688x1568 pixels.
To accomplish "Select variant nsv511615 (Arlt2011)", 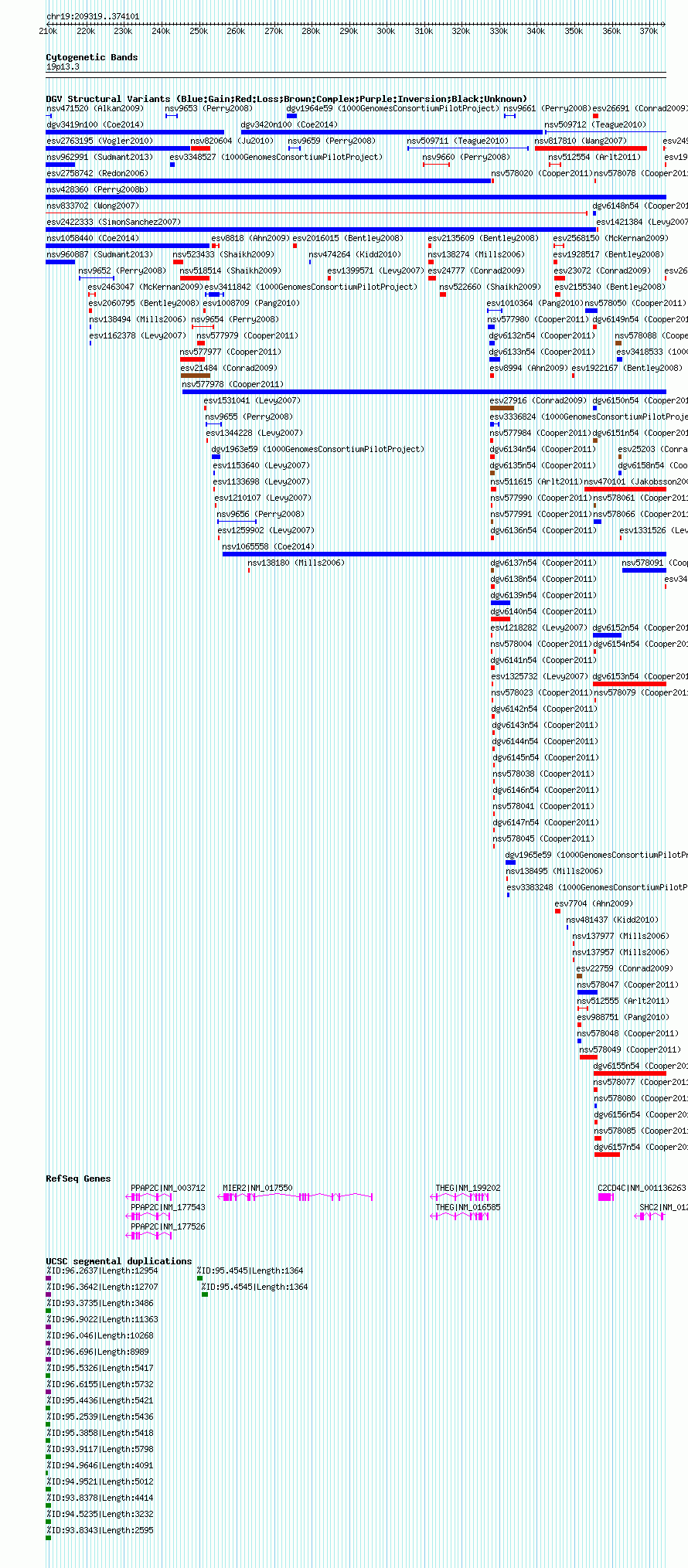I will point(536,481).
